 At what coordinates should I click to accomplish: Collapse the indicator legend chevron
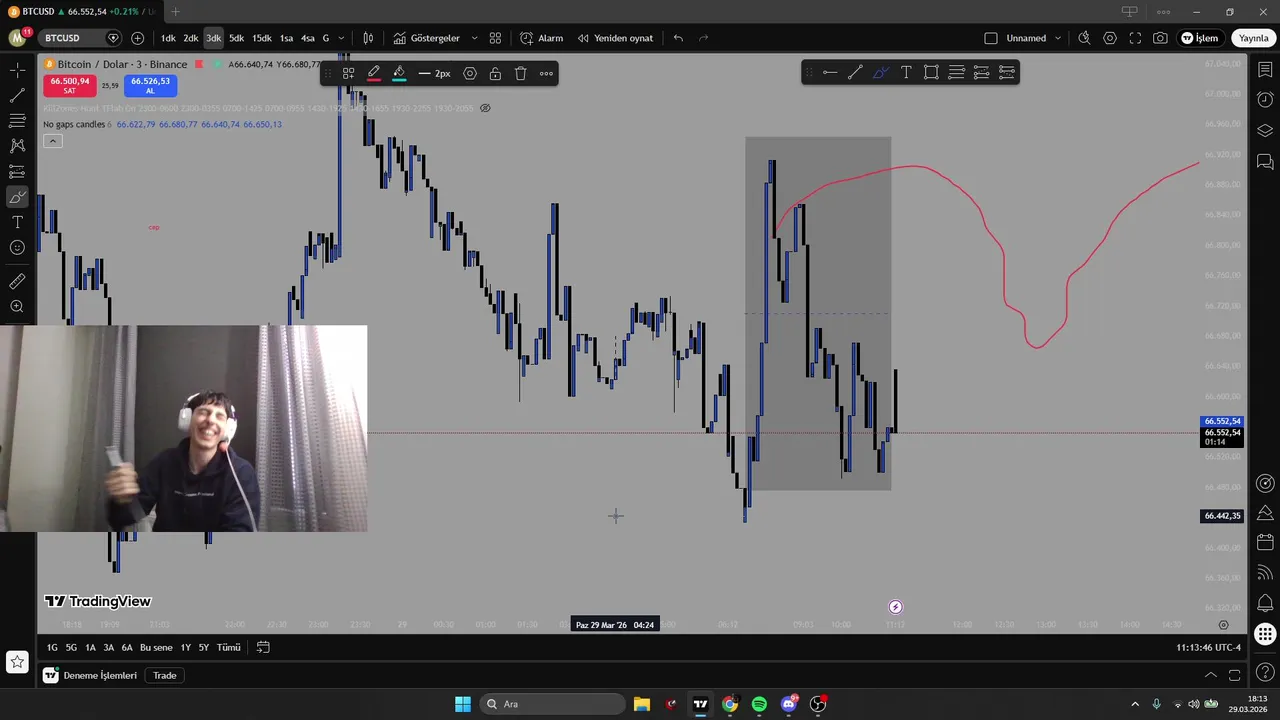pos(53,141)
